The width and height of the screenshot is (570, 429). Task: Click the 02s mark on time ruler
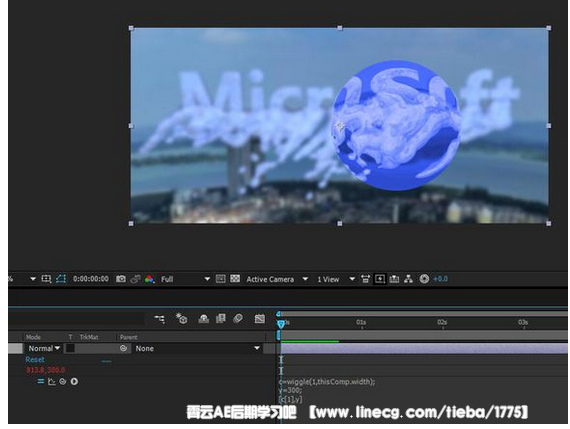[442, 322]
